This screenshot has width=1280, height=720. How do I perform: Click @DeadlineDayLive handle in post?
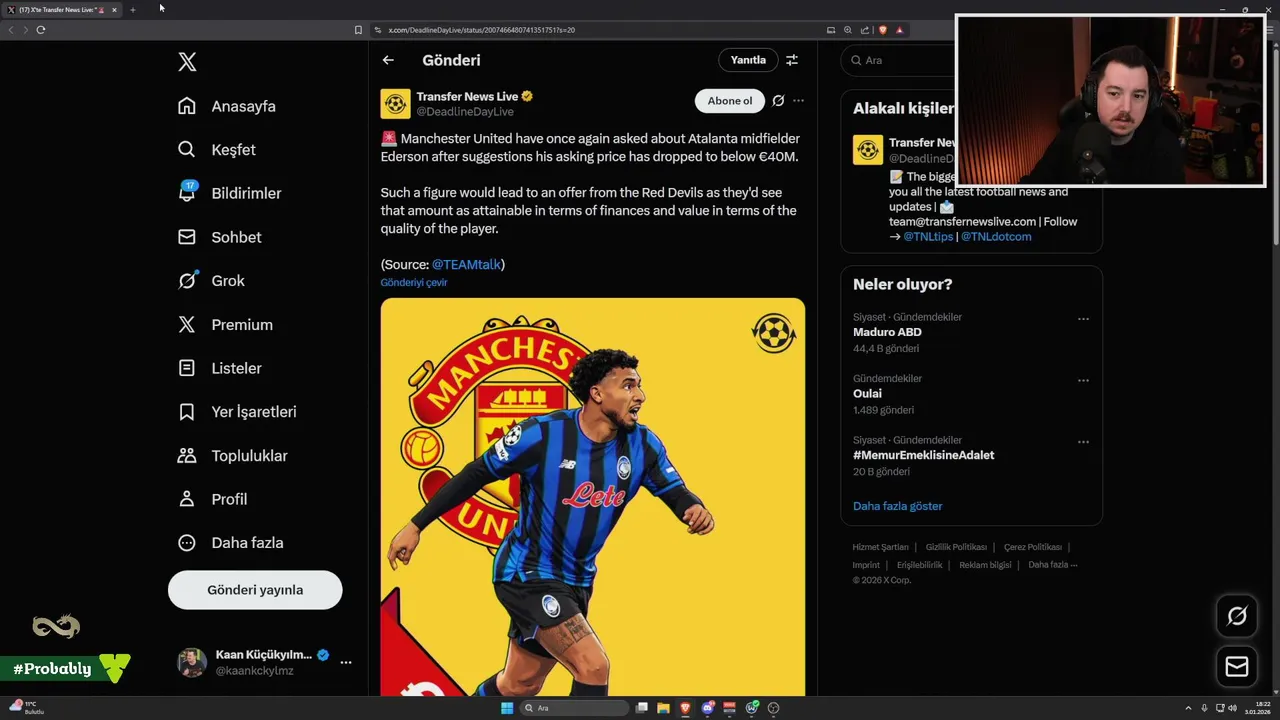(x=465, y=112)
